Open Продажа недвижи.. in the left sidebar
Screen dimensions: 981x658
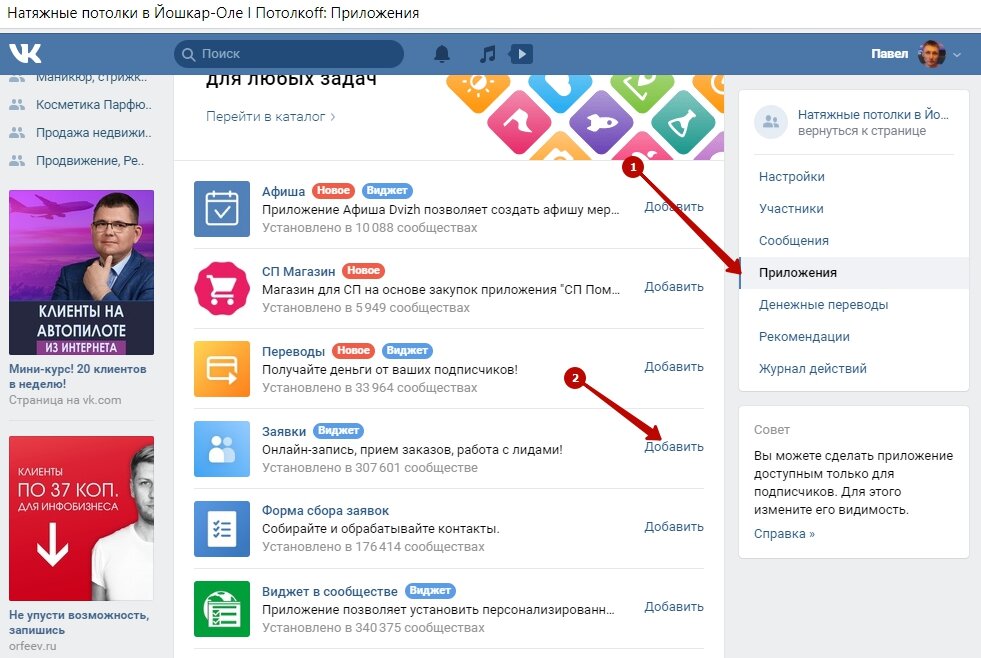click(x=94, y=133)
